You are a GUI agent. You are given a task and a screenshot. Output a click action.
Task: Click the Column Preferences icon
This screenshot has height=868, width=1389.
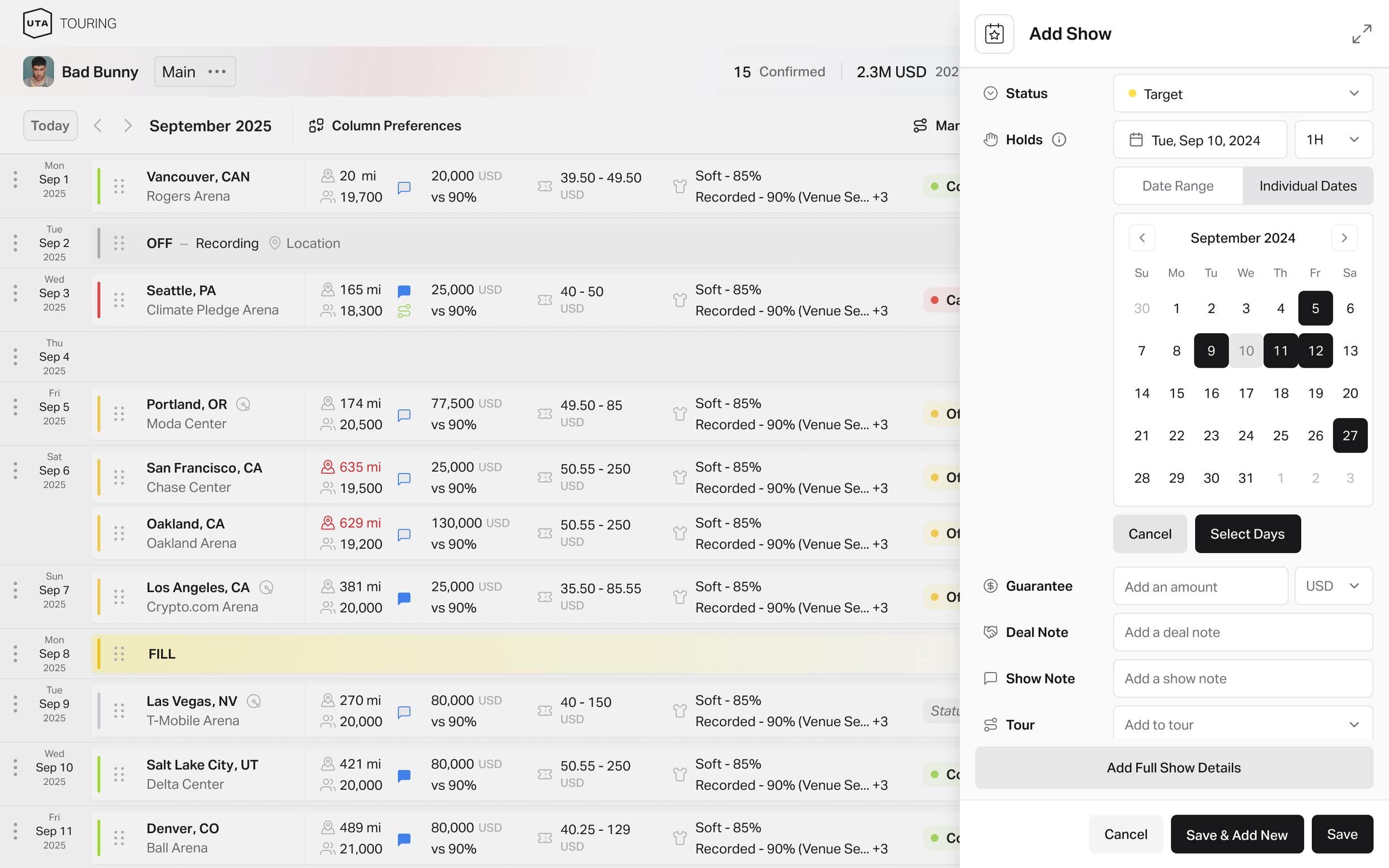(316, 126)
